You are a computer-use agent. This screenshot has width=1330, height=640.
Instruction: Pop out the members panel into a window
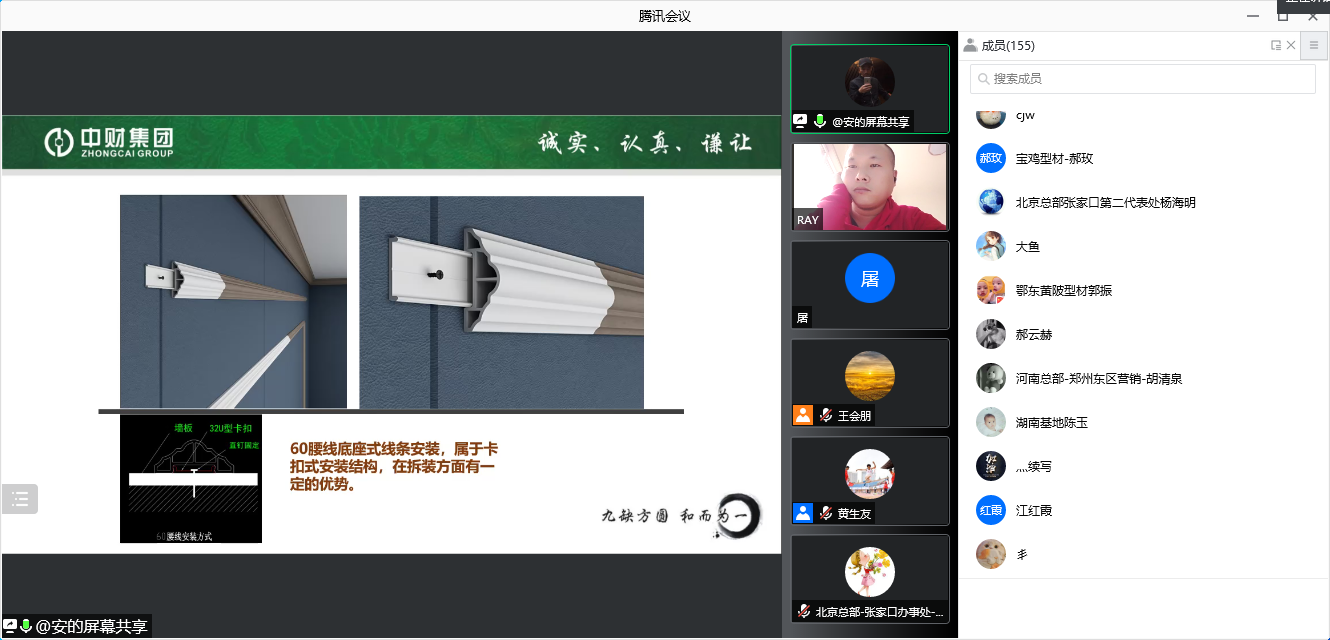[1276, 45]
